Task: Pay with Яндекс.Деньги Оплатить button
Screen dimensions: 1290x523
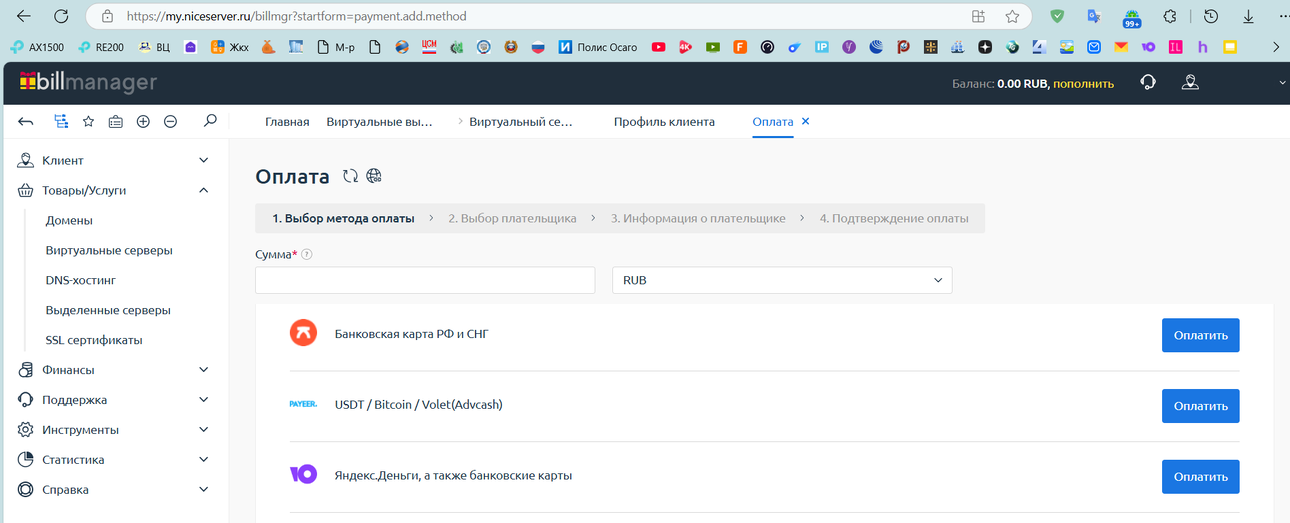Action: tap(1200, 476)
